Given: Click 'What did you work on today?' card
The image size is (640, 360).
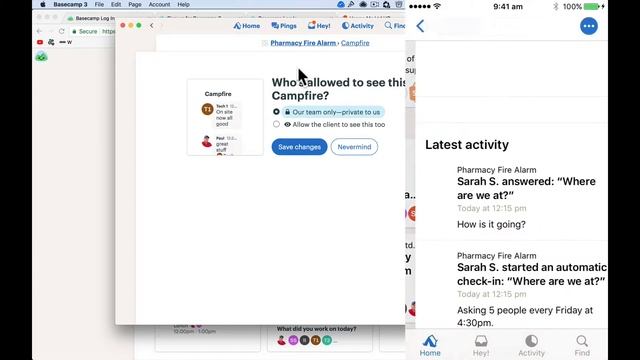Looking at the screenshot, I should 320,338.
